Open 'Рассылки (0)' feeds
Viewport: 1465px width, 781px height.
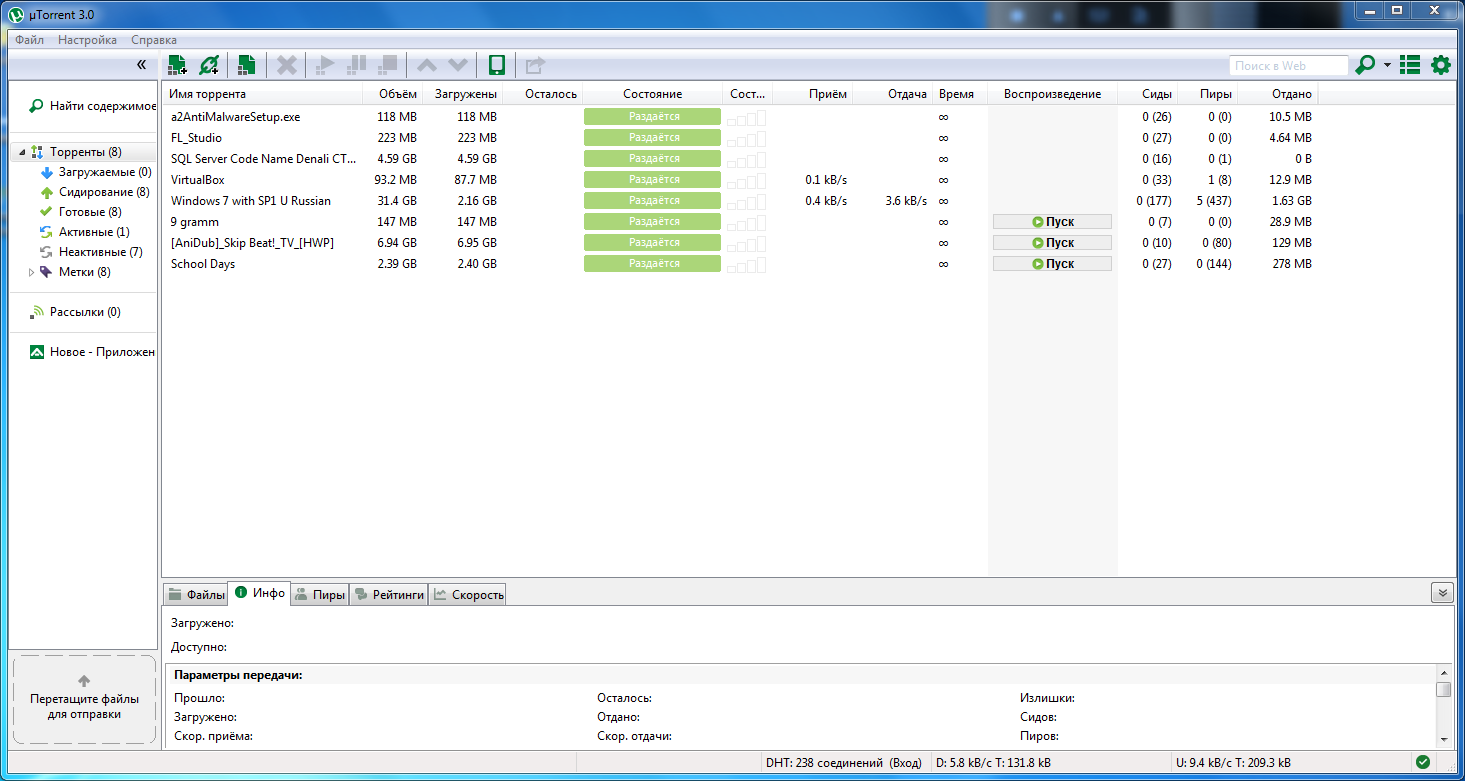(75, 312)
